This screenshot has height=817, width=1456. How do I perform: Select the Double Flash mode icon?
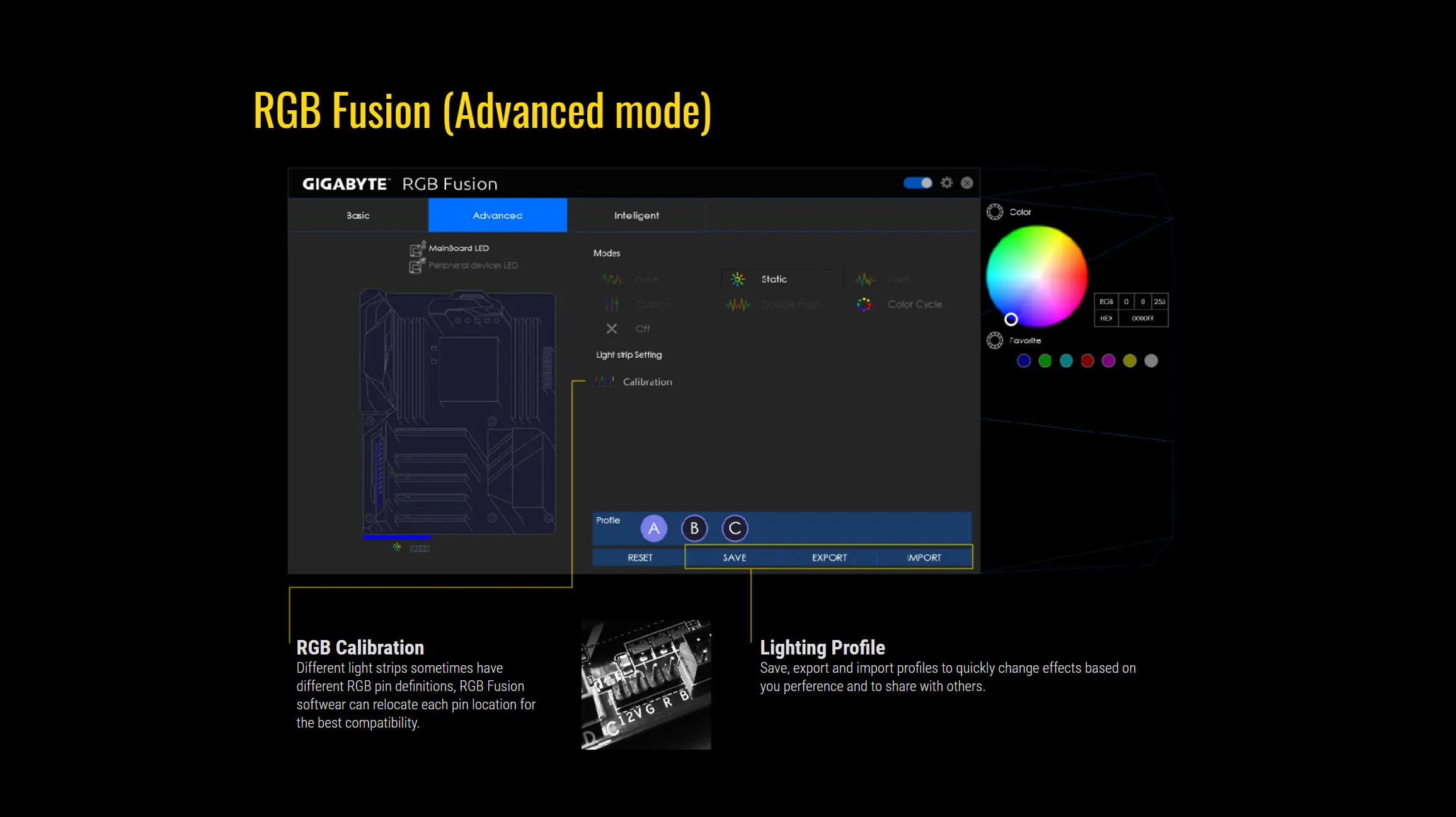pos(738,304)
